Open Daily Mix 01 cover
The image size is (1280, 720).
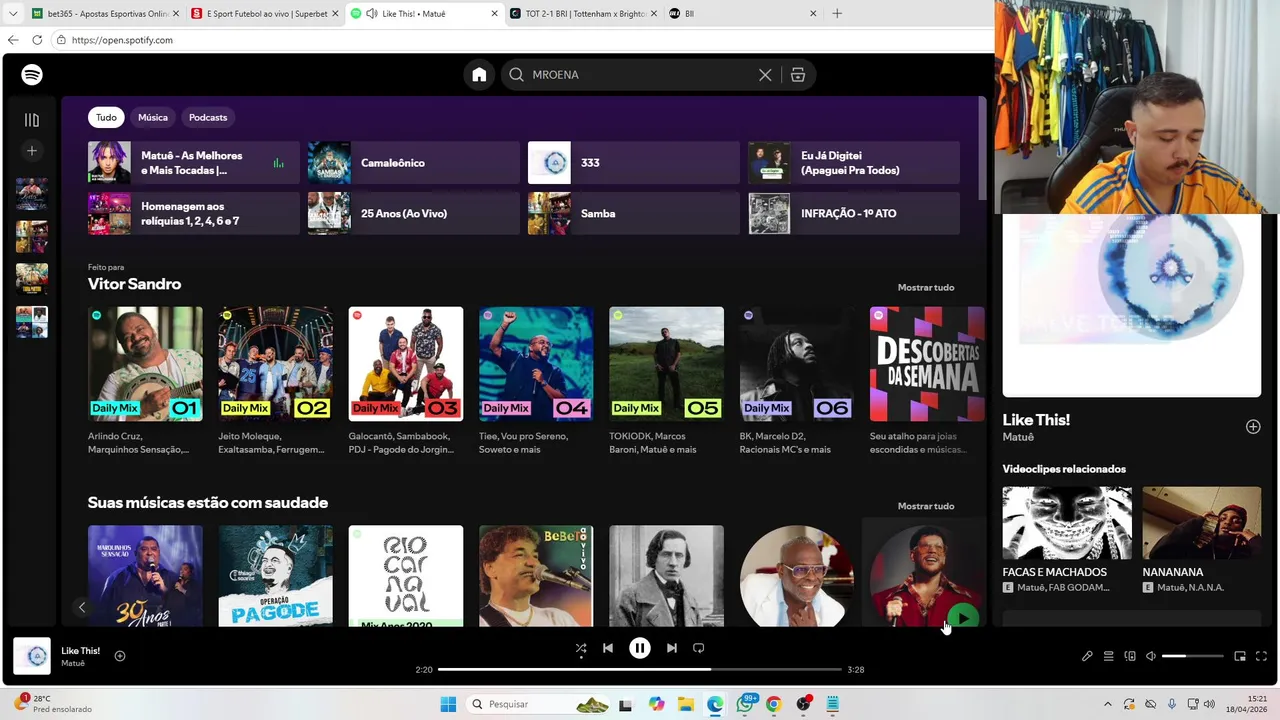[145, 364]
